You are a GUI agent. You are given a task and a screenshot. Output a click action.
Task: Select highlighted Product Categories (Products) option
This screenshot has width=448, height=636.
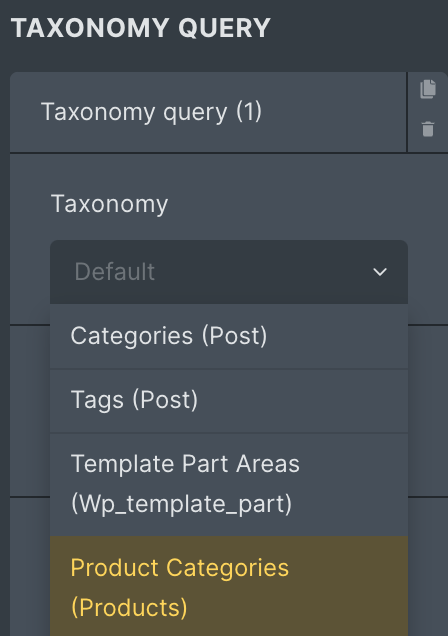click(x=229, y=586)
